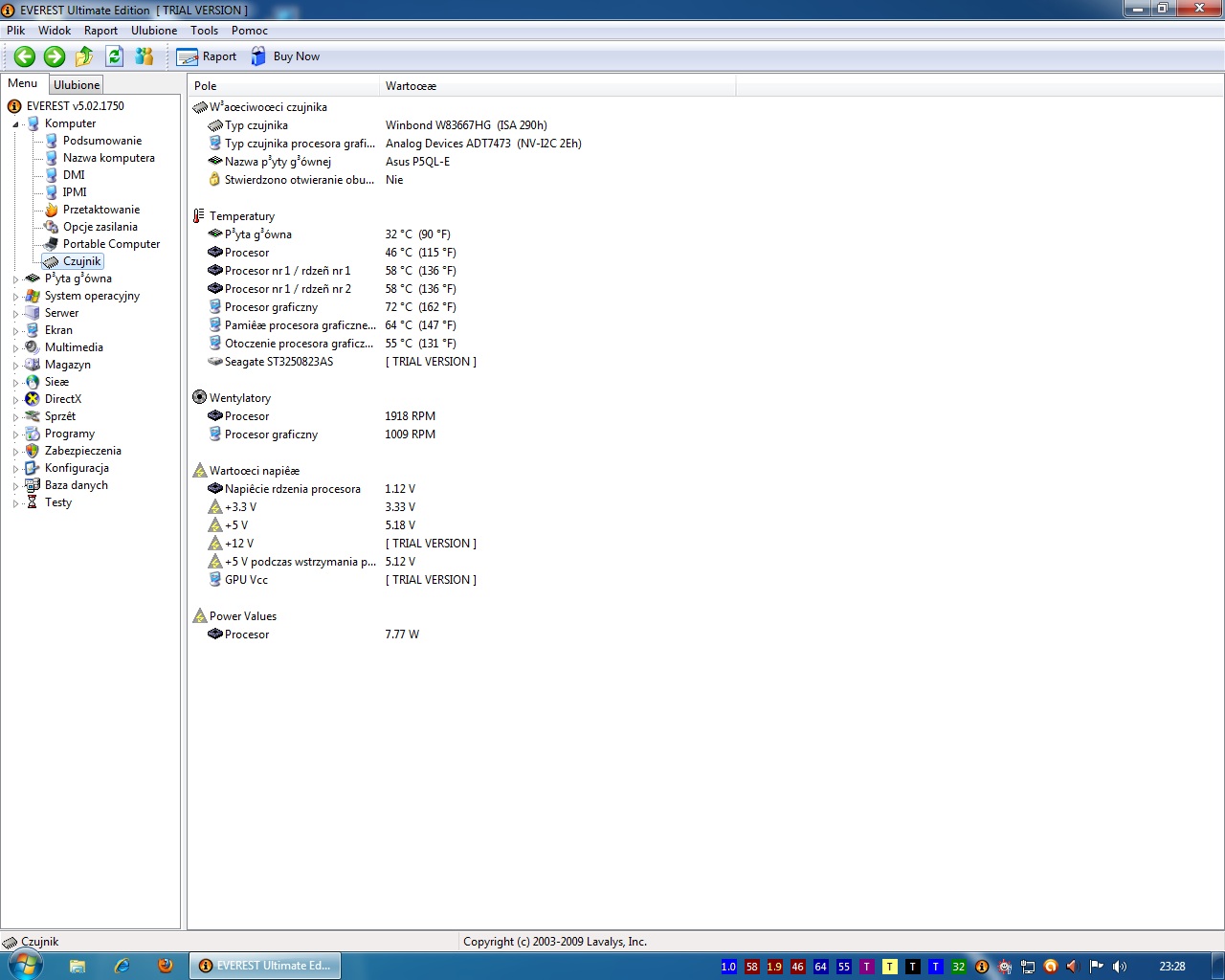Viewport: 1225px width, 980px height.
Task: Expand the DirectX node
Action: pyautogui.click(x=16, y=400)
